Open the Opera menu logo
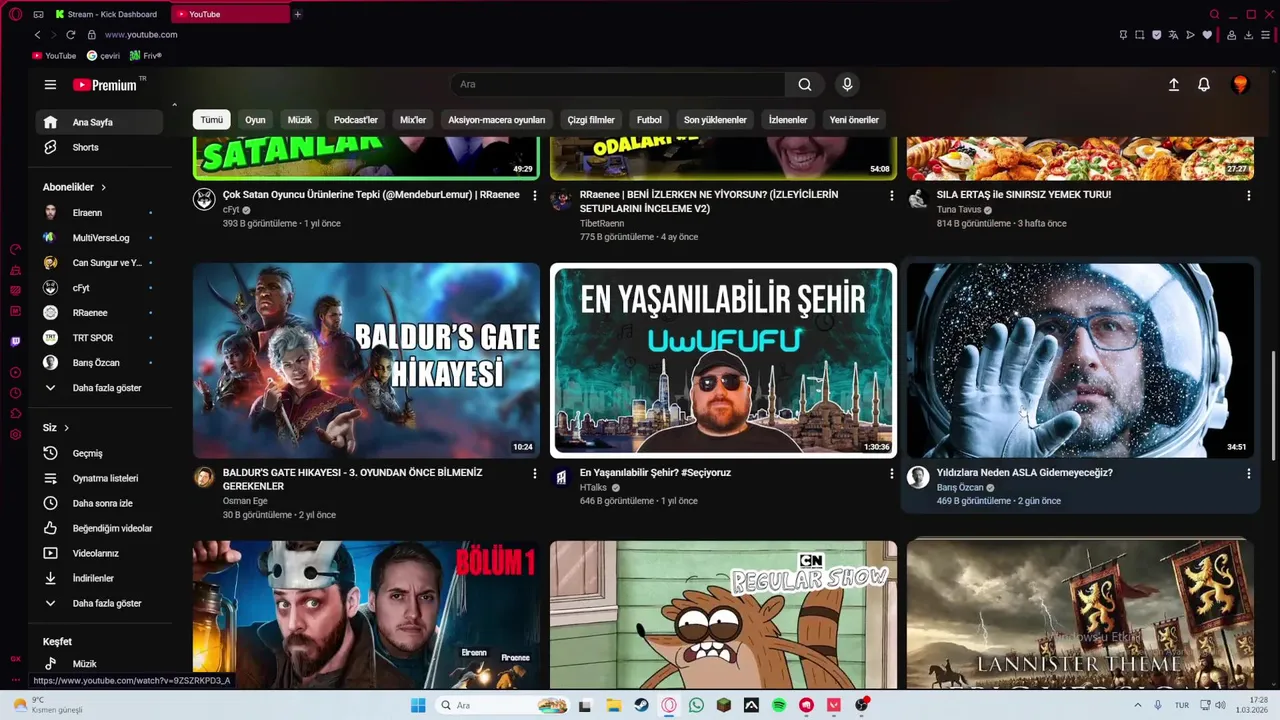The height and width of the screenshot is (720, 1280). pyautogui.click(x=14, y=14)
